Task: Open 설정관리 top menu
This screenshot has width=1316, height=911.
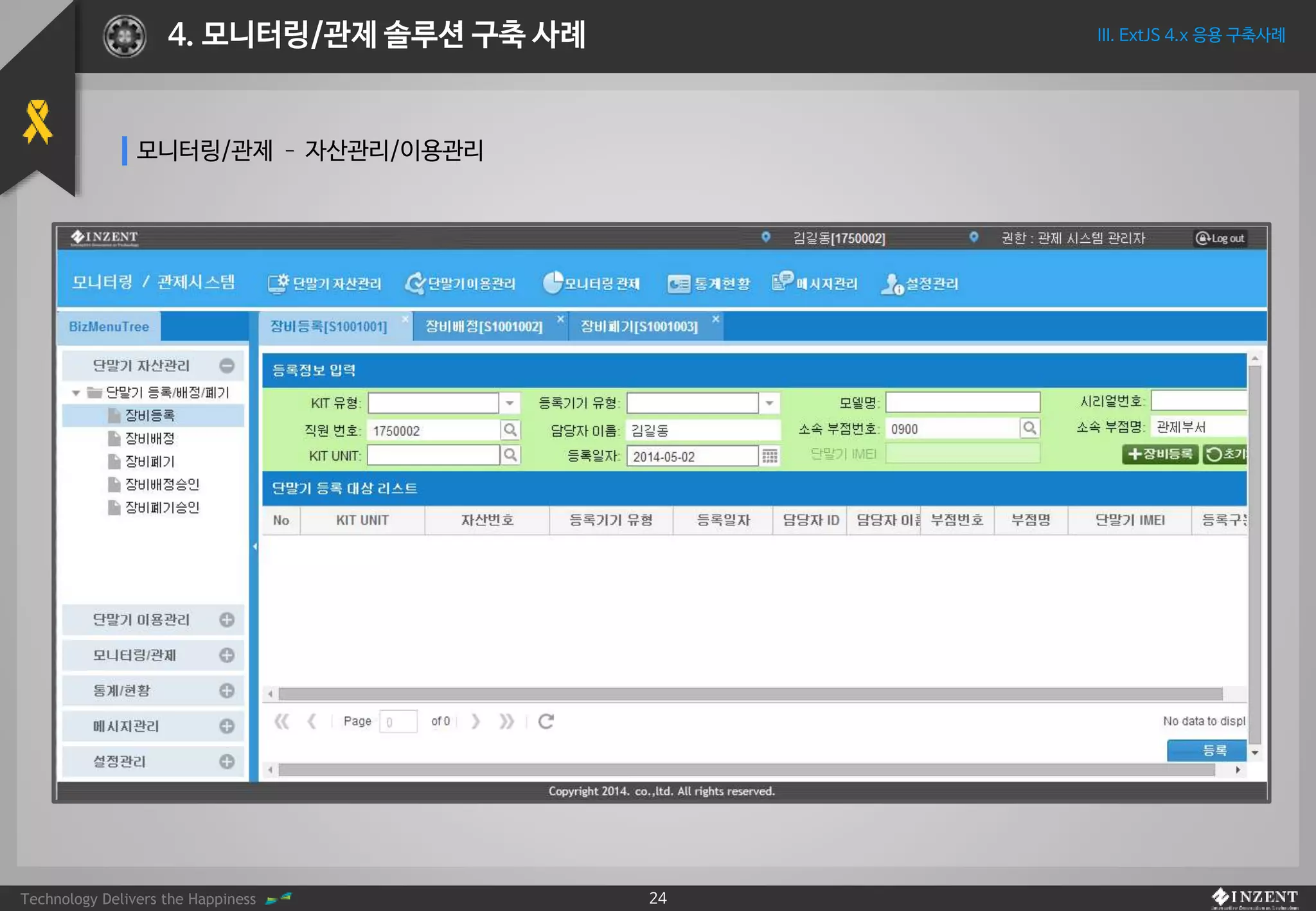Action: [x=920, y=283]
